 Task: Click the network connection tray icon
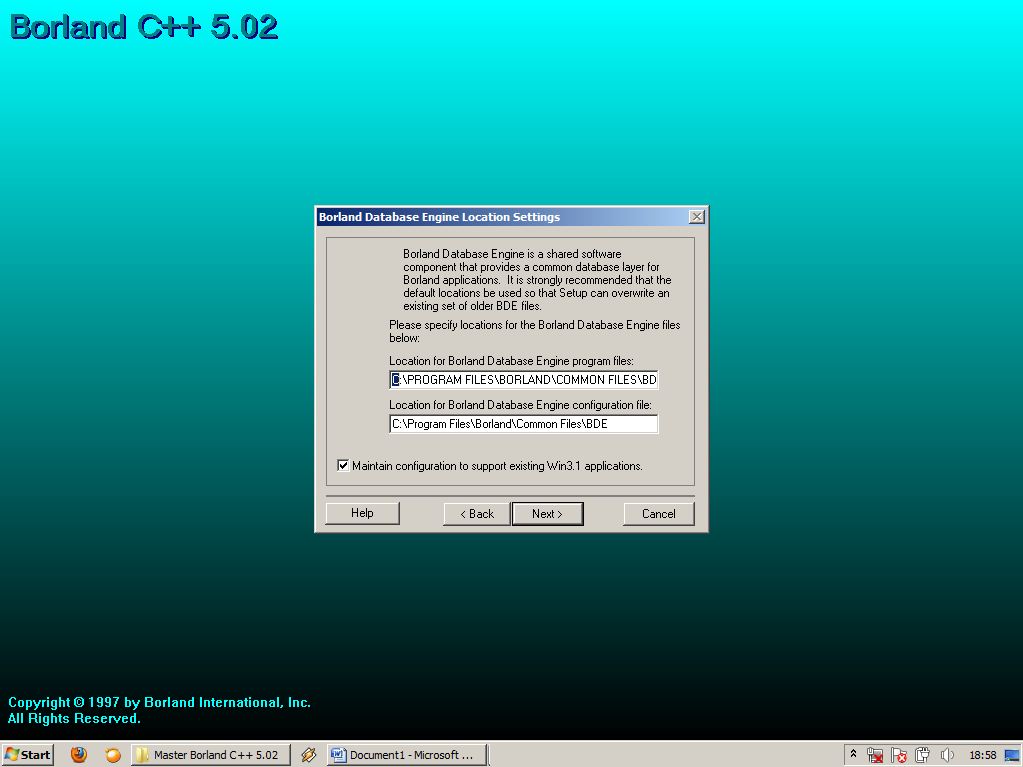(x=875, y=755)
